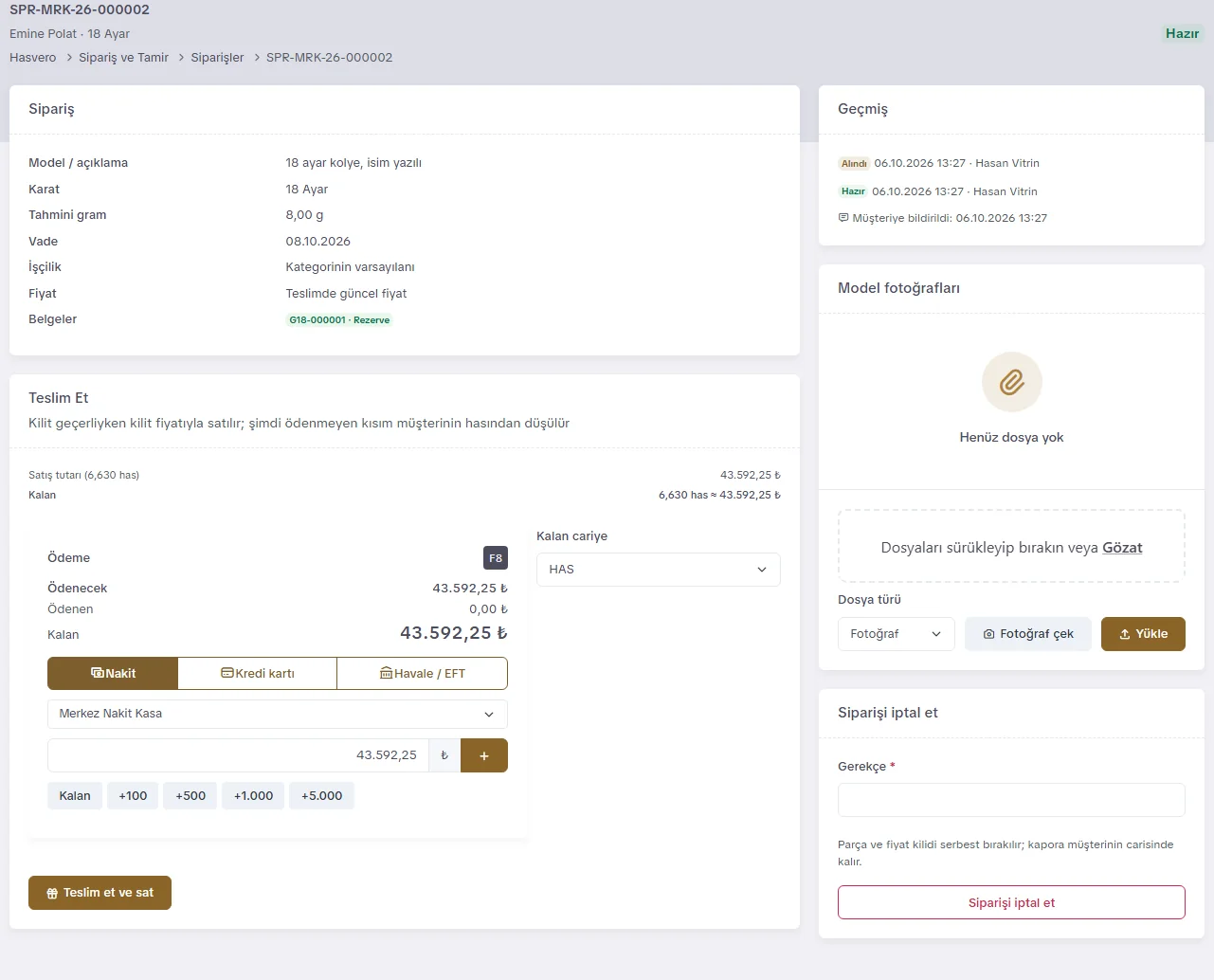Select Kredi kartı payment method
Viewport: 1214px width, 980px height.
pos(258,674)
